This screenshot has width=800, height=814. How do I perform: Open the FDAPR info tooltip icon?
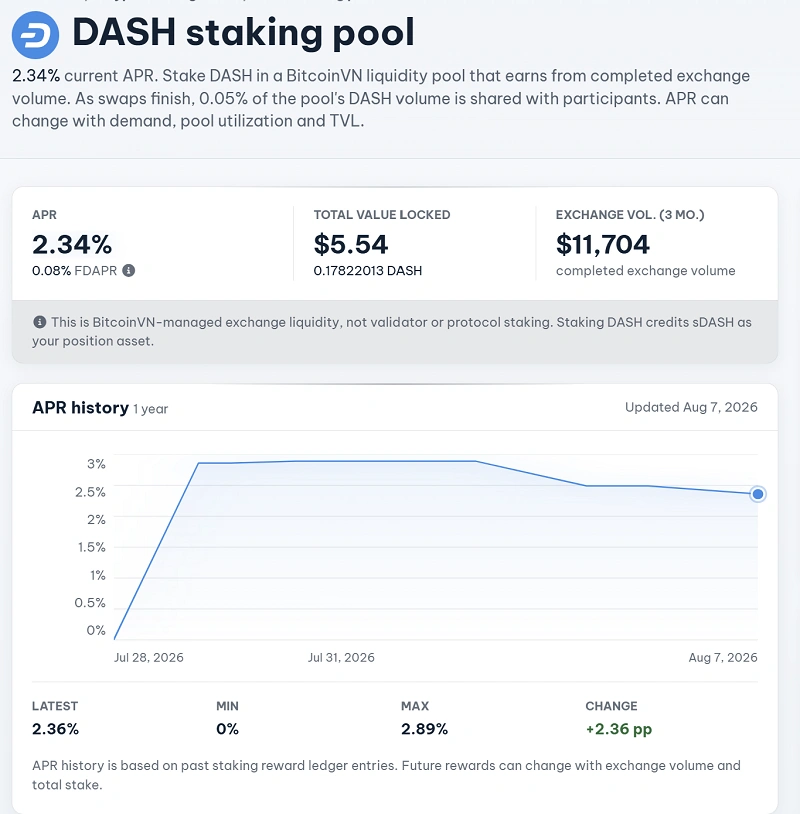click(x=129, y=270)
